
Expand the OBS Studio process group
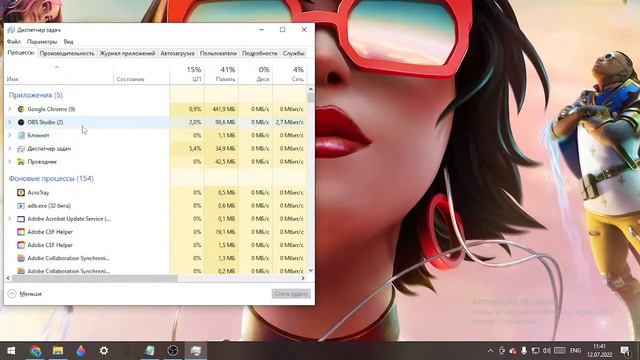(9, 122)
